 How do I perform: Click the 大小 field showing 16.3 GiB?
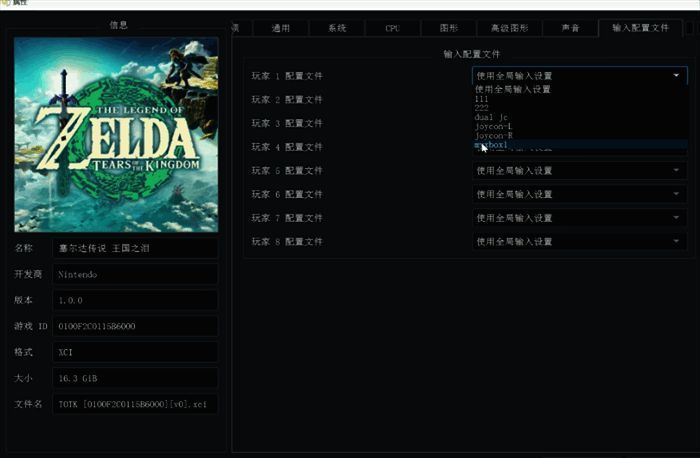click(135, 378)
